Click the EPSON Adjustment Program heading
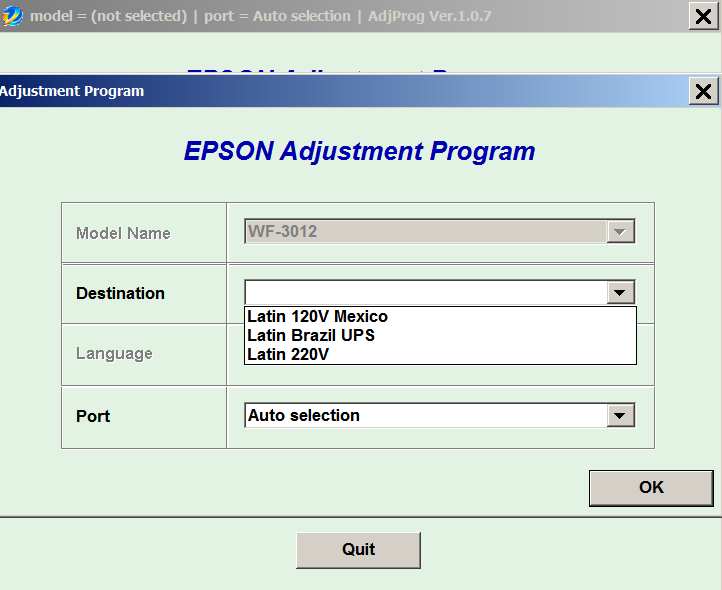The height and width of the screenshot is (590, 722). pos(359,151)
